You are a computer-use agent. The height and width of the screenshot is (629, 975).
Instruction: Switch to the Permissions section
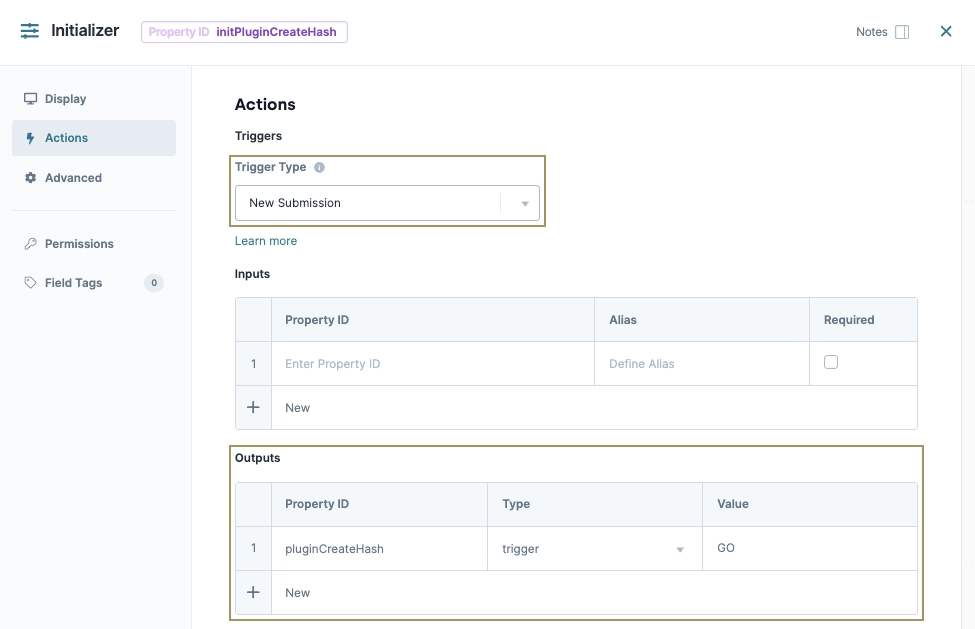80,243
